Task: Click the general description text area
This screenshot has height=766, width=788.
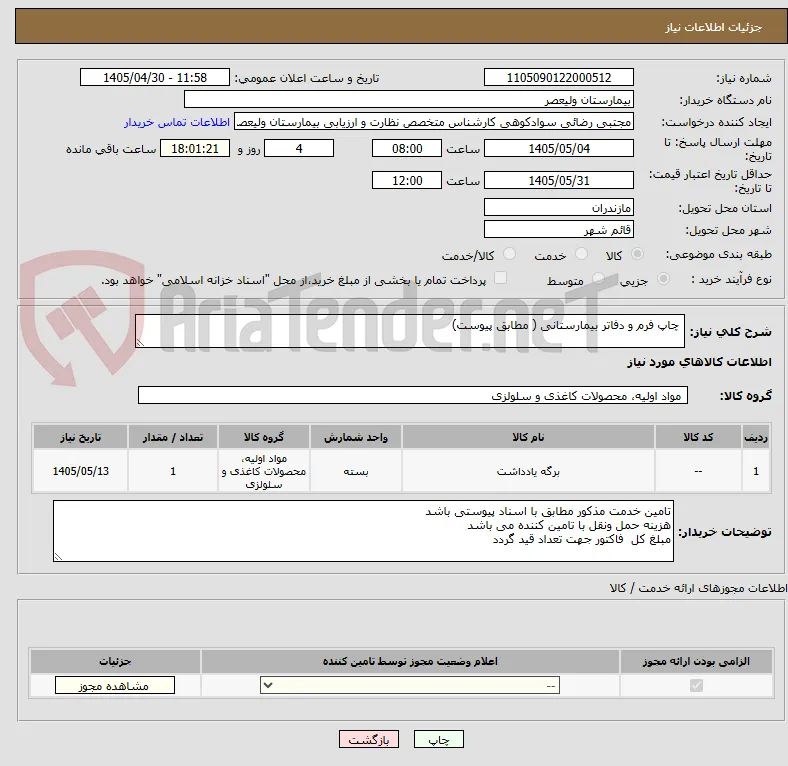Action: (410, 331)
